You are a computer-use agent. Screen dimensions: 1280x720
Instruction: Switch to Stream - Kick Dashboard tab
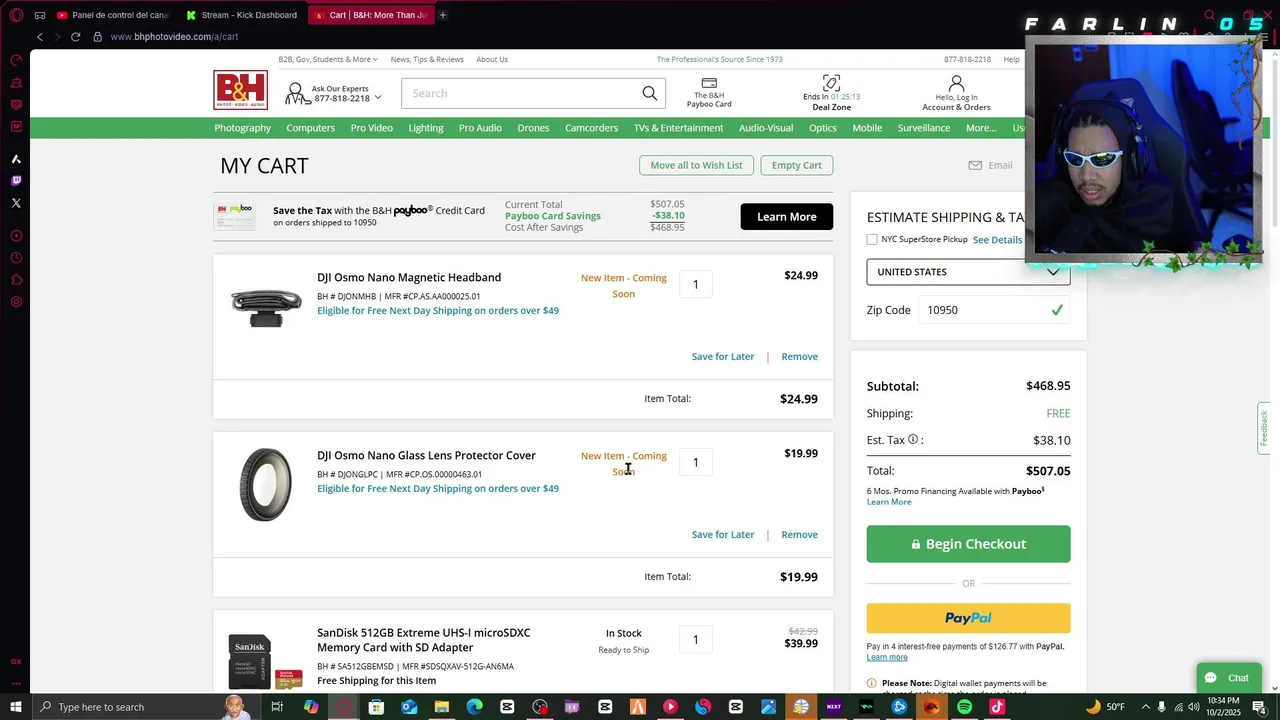242,15
